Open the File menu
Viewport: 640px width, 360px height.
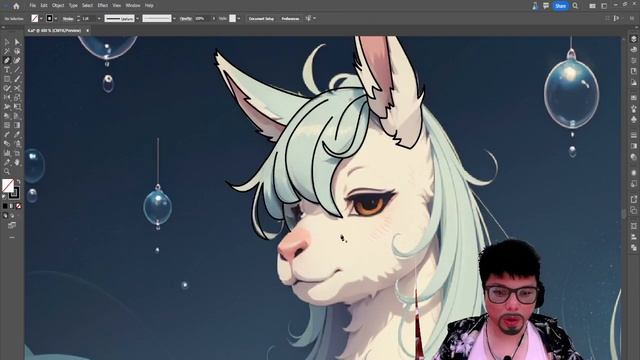point(32,6)
